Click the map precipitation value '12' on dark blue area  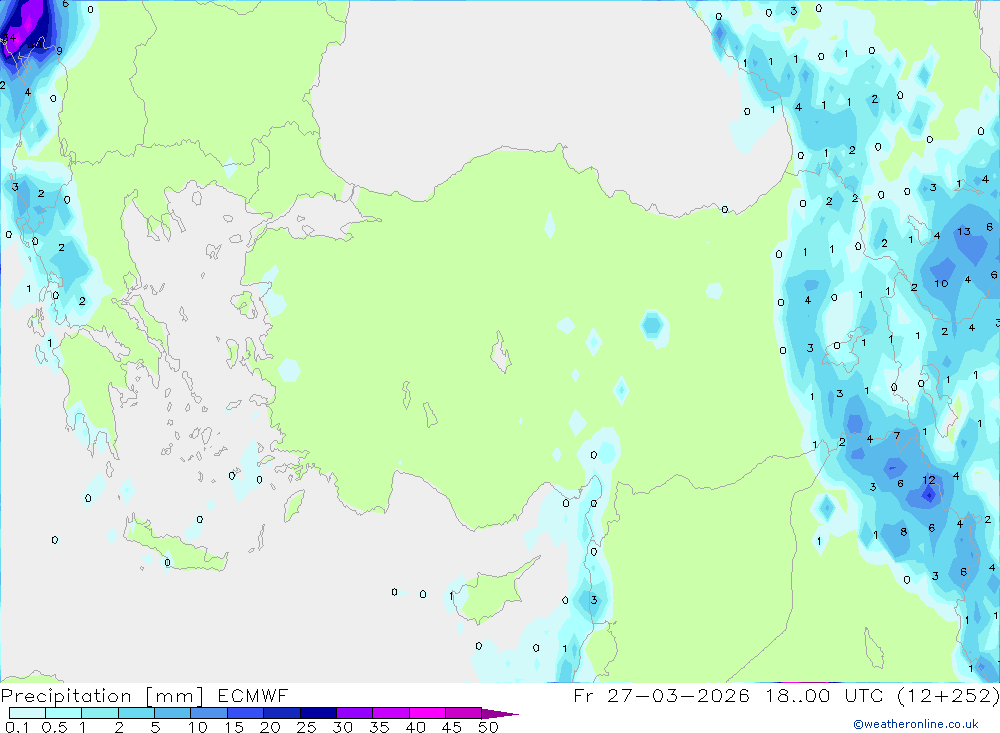929,480
